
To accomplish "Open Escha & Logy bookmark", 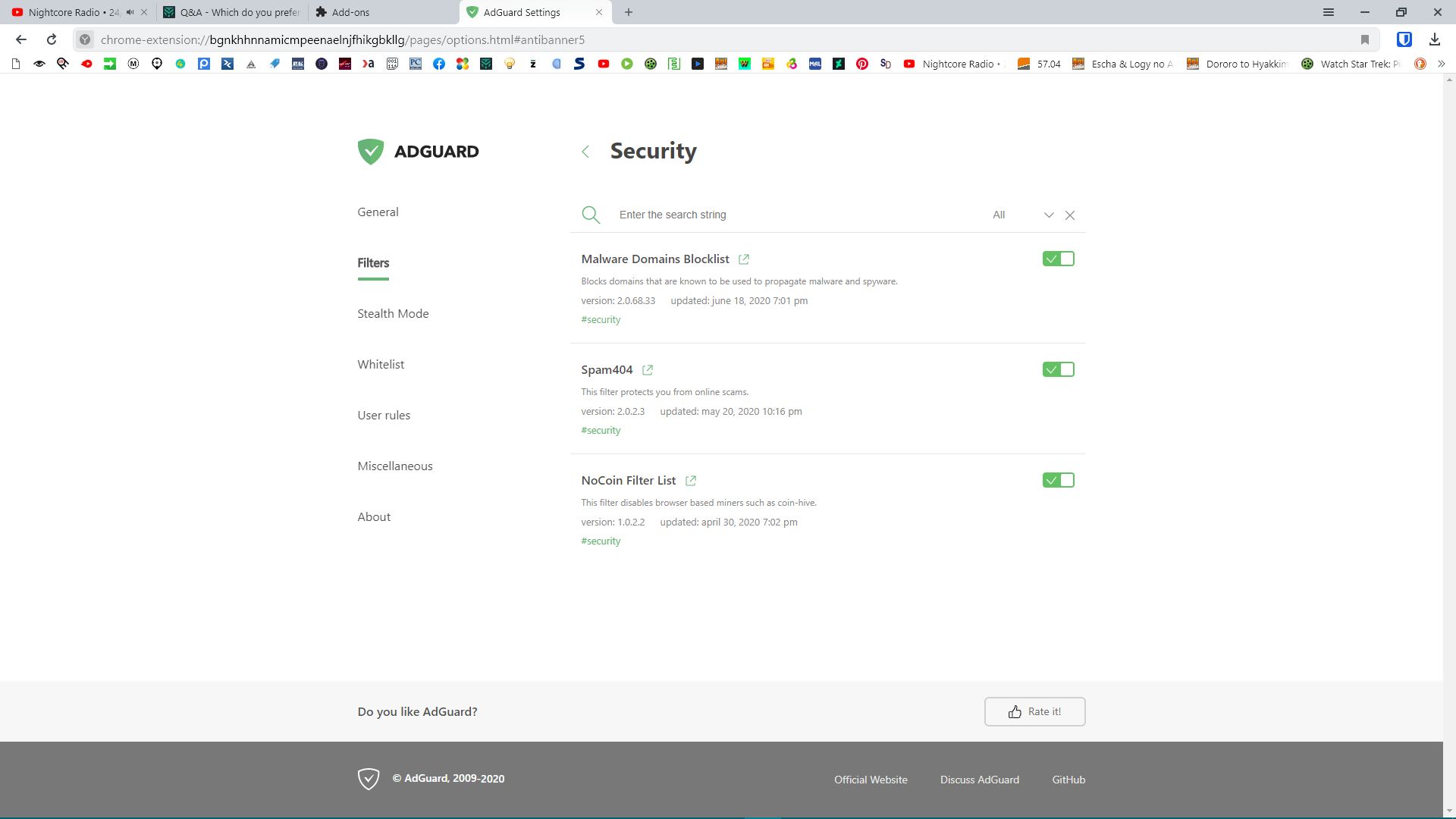I will [x=1123, y=64].
